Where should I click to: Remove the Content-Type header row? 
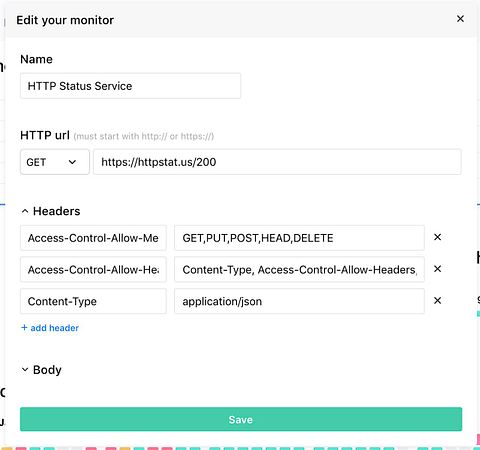[x=438, y=300]
